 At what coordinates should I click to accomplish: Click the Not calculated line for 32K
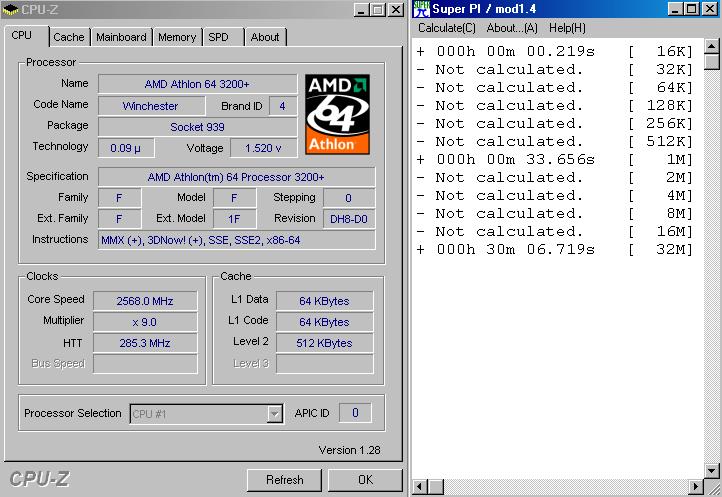pos(554,70)
